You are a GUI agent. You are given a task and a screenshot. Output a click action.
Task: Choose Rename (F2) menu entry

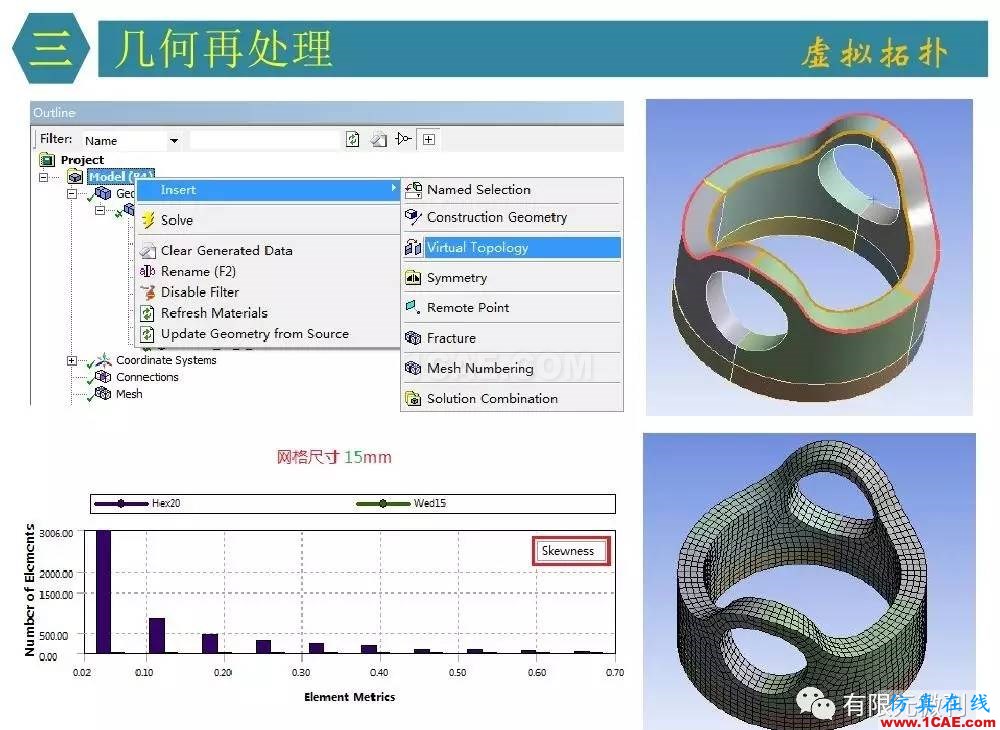click(268, 272)
